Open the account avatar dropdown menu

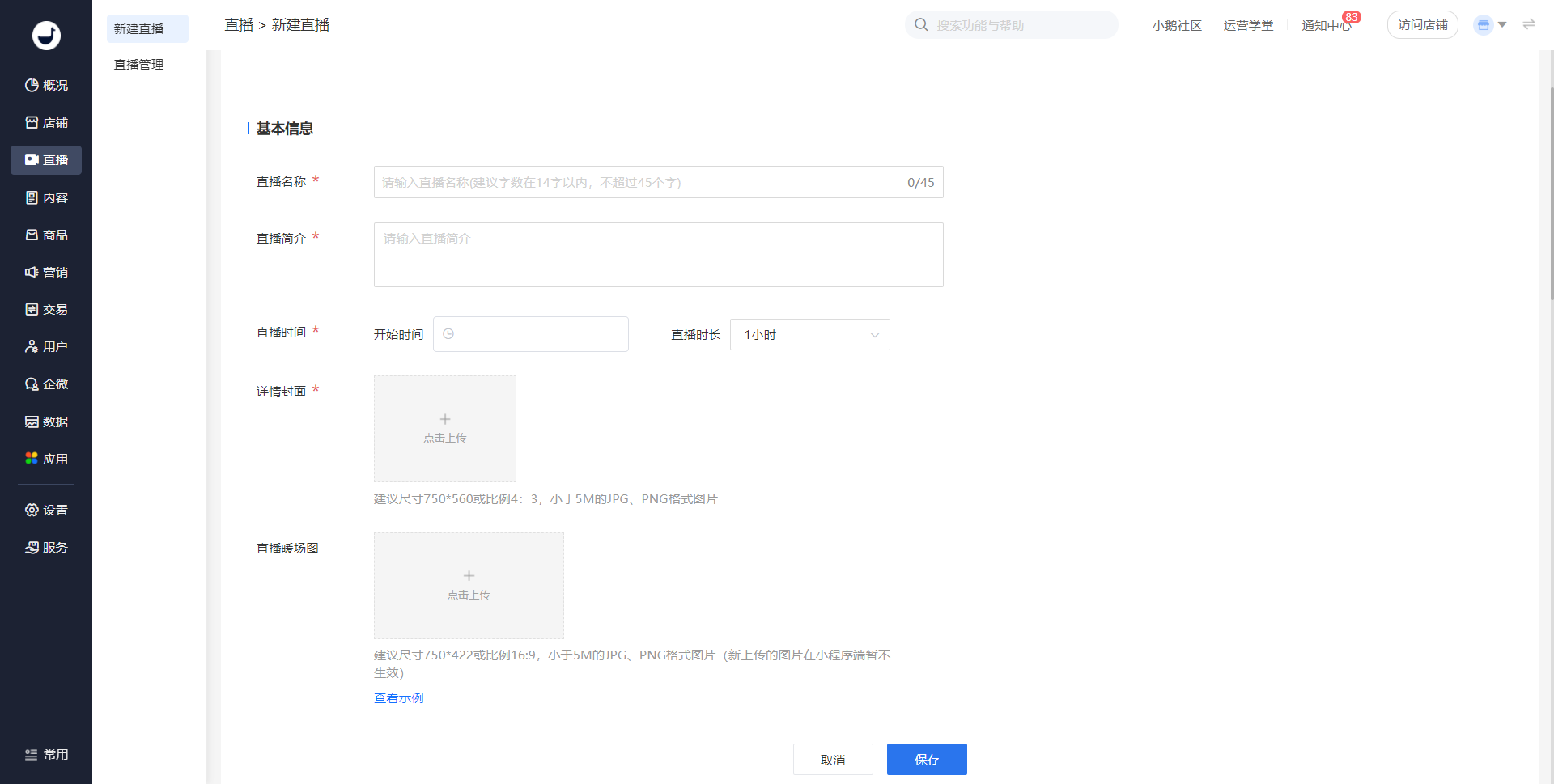[x=1489, y=25]
